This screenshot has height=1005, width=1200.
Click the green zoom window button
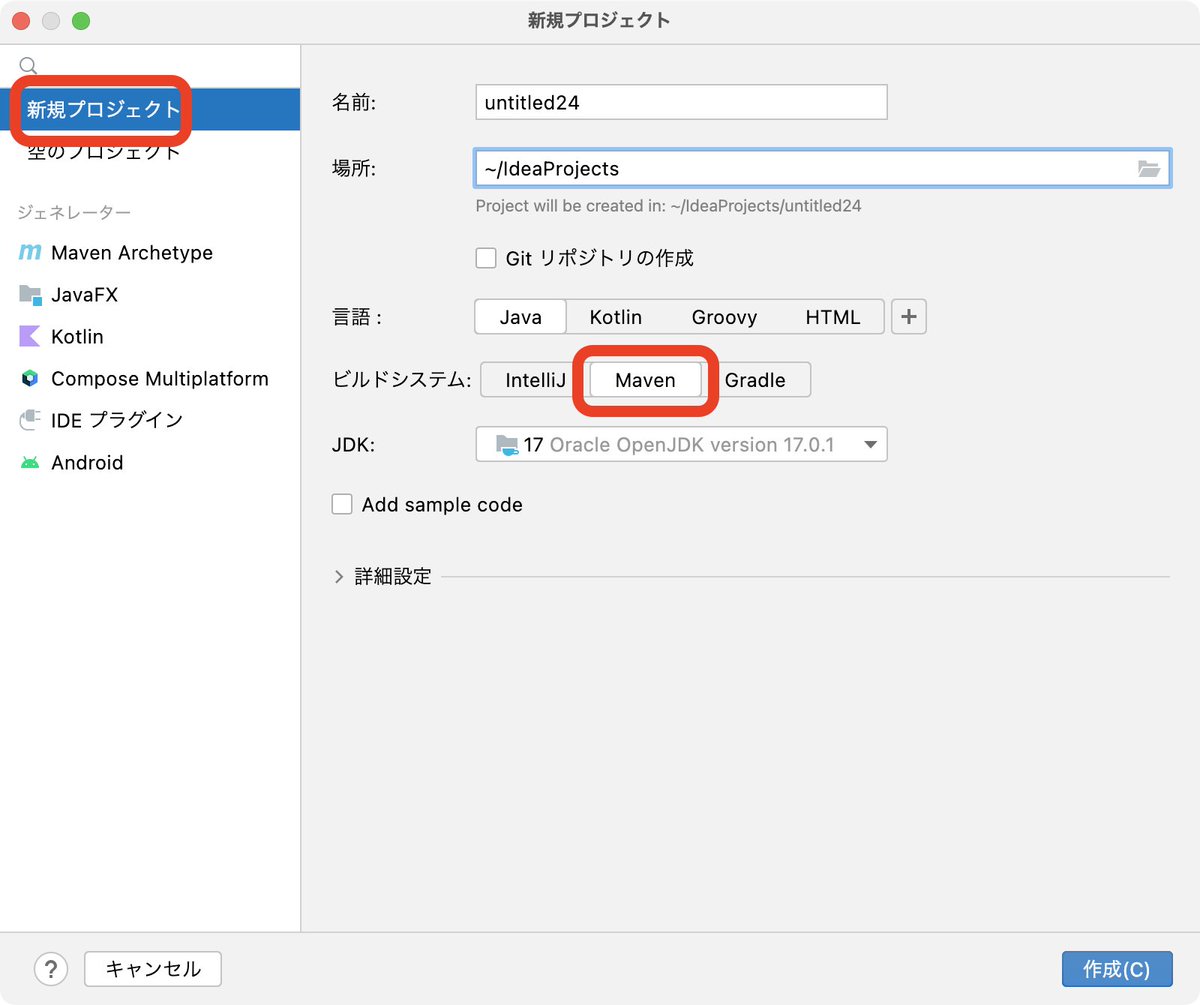(81, 21)
